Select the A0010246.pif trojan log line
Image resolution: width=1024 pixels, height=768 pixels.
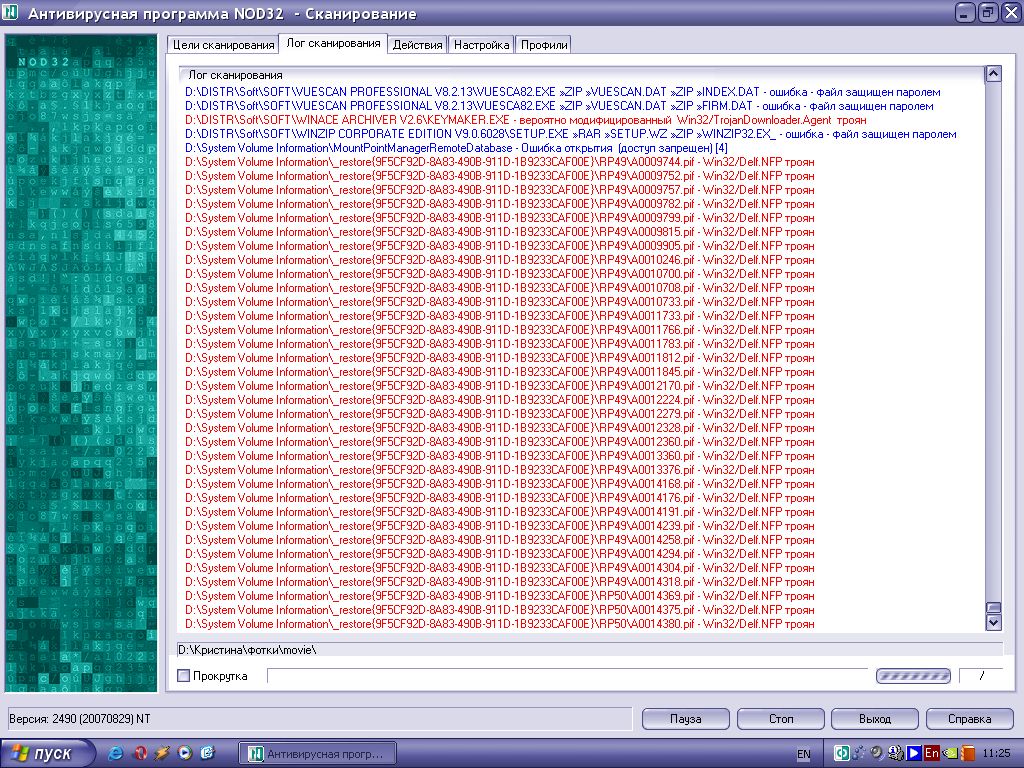[x=500, y=260]
